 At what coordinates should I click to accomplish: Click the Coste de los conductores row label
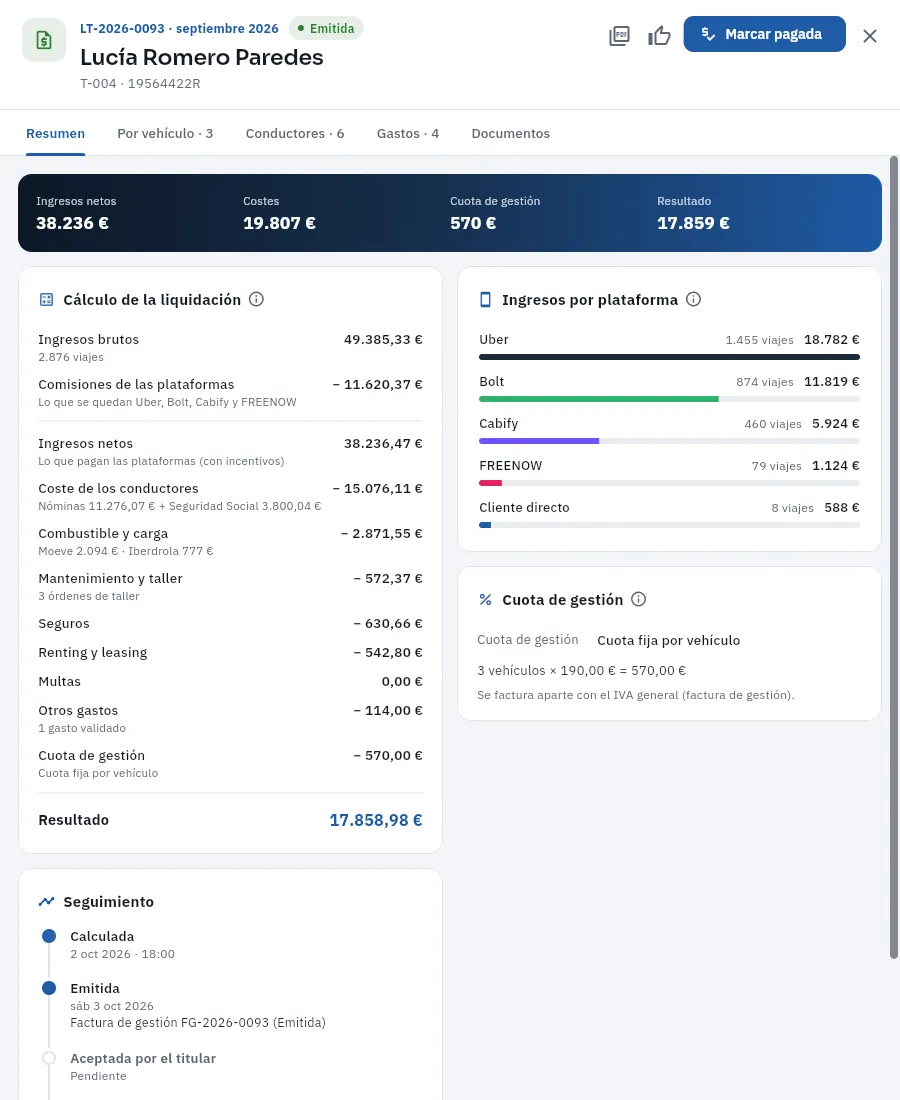coord(119,488)
